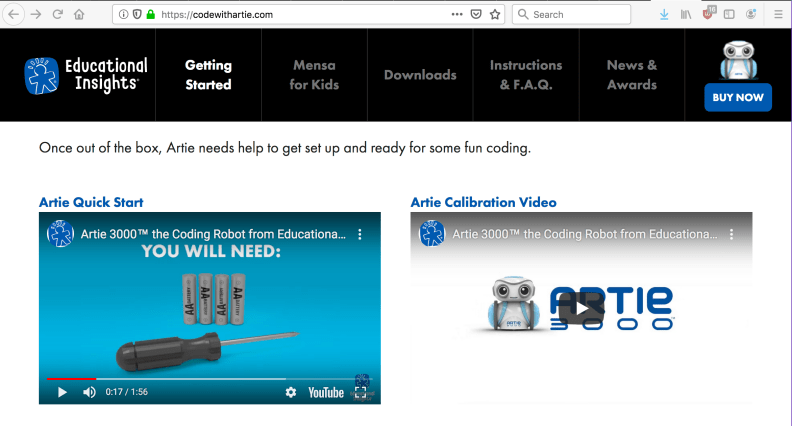Click the 0:17 / 1:56 time display
This screenshot has width=792, height=426.
(x=126, y=392)
